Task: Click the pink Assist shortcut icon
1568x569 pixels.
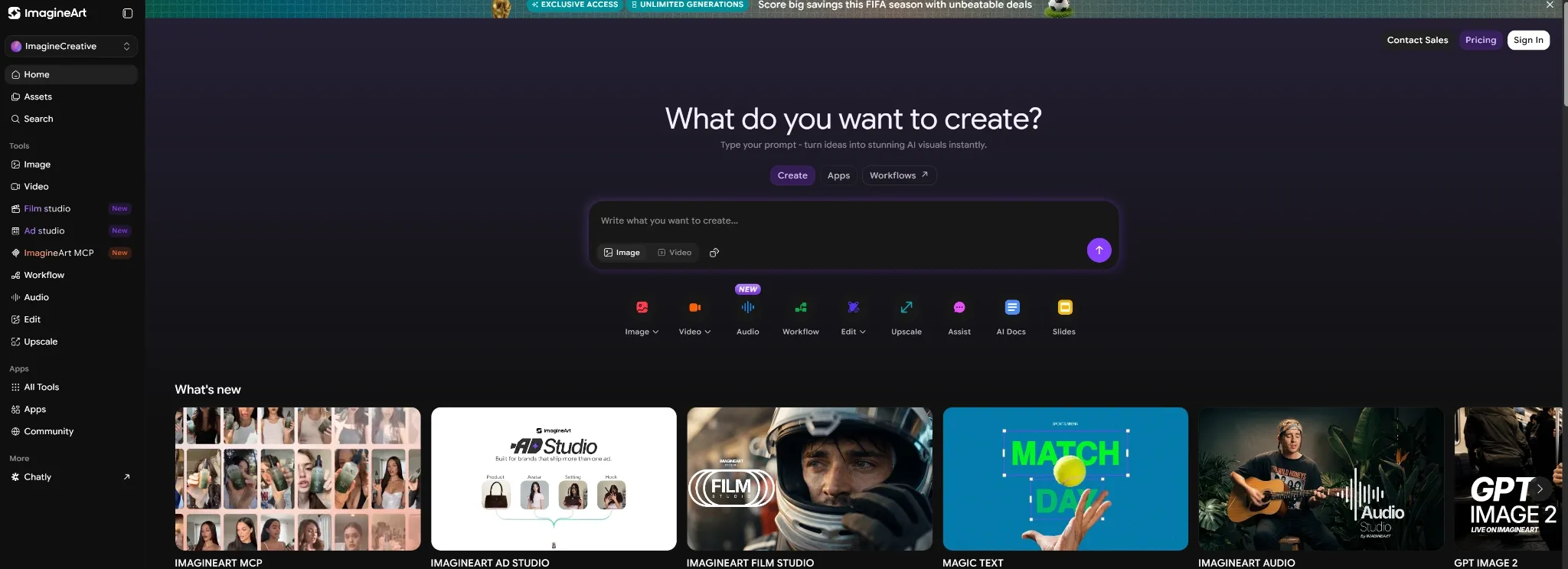Action: [959, 307]
